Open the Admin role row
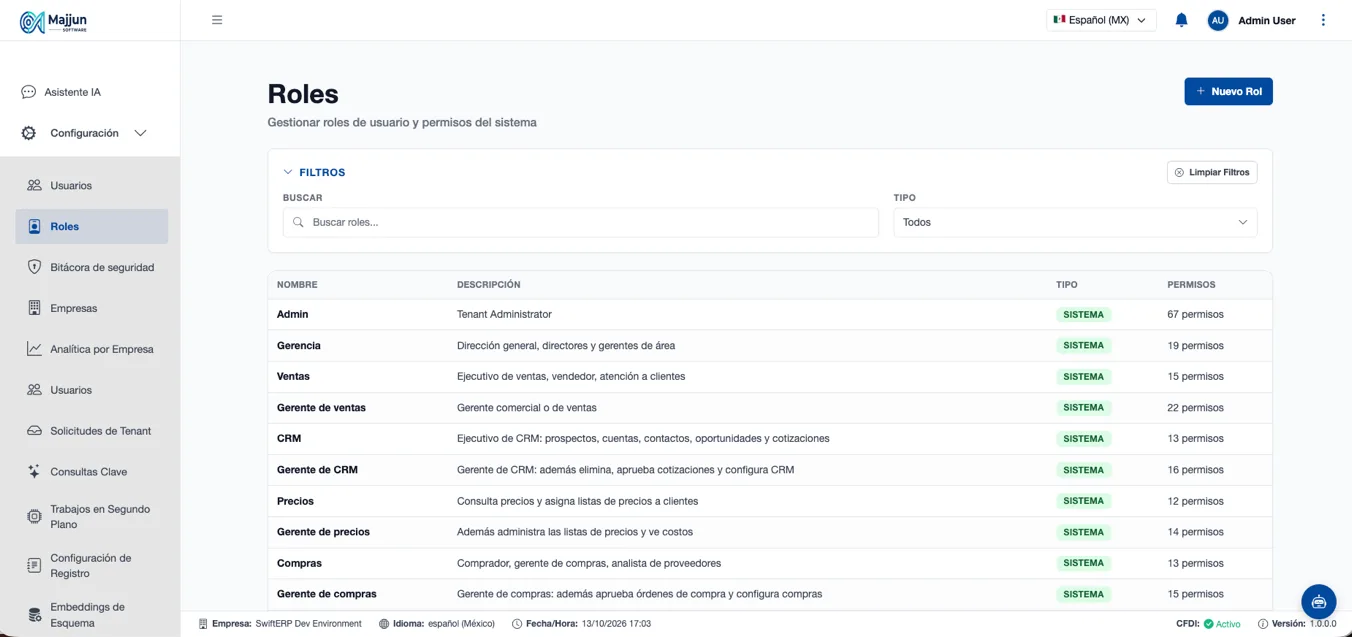This screenshot has width=1352, height=637. (x=770, y=314)
